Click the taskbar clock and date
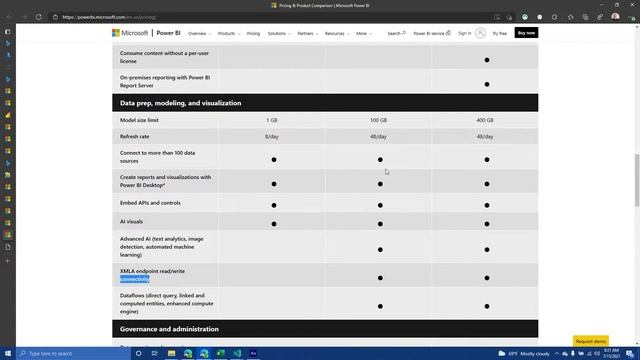The width and height of the screenshot is (640, 360). pyautogui.click(x=611, y=353)
